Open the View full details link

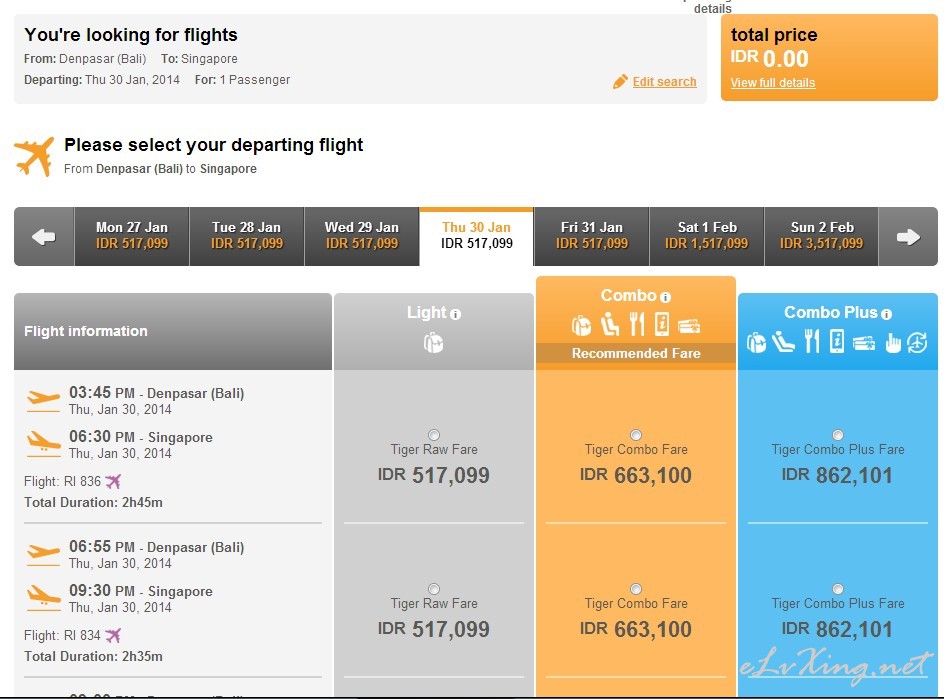point(772,83)
